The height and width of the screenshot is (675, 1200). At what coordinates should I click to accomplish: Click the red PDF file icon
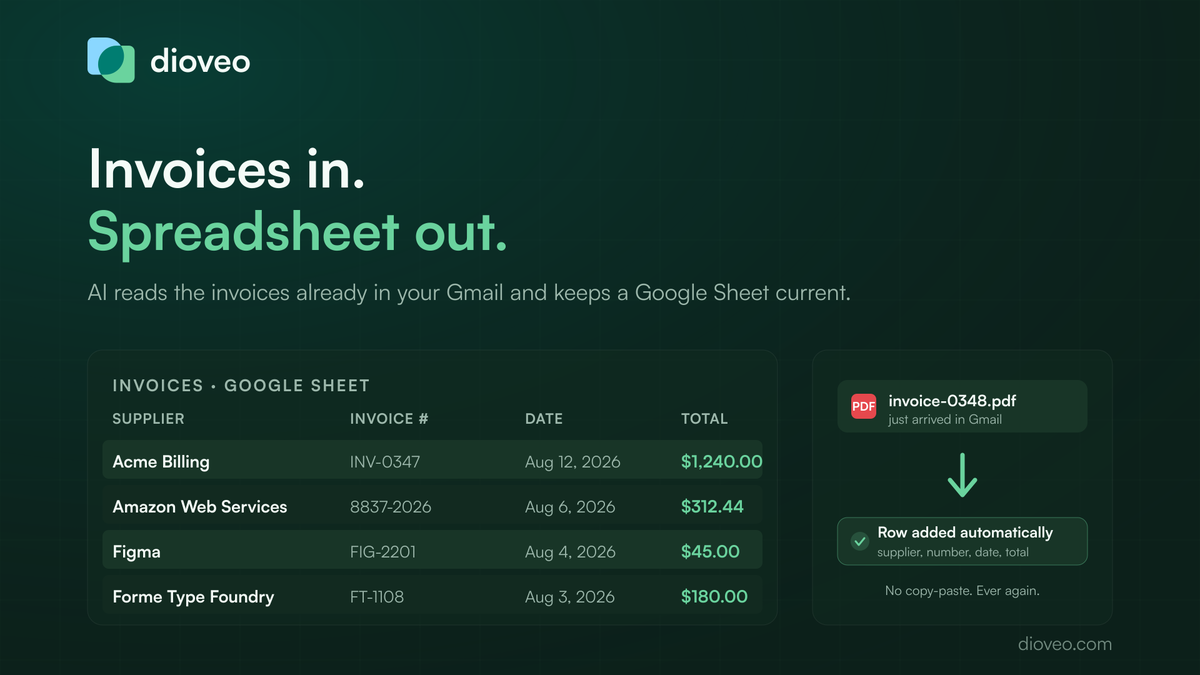(x=863, y=406)
